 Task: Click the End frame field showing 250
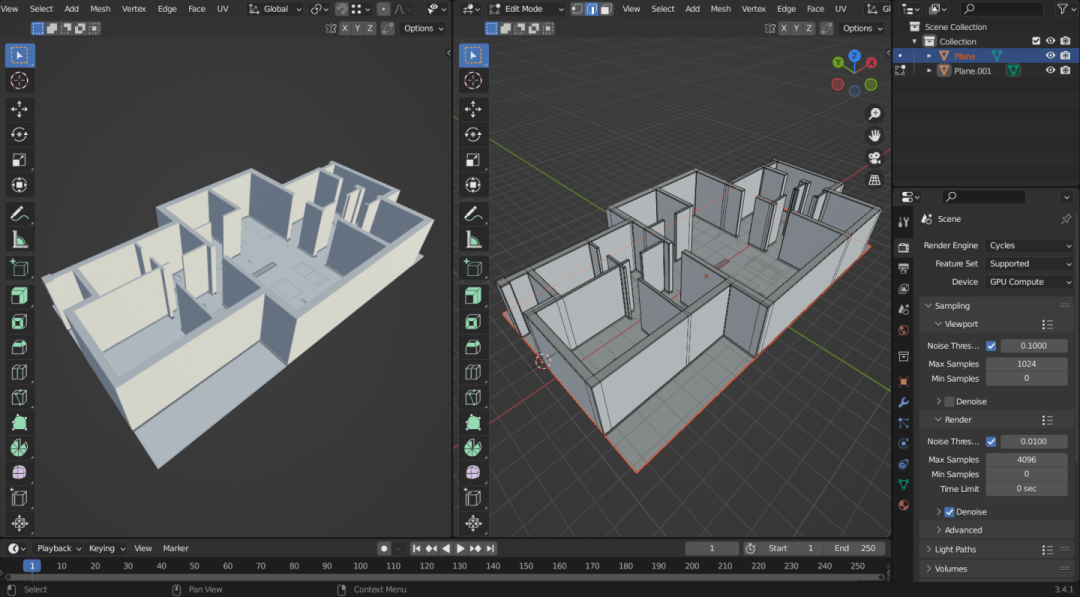854,548
